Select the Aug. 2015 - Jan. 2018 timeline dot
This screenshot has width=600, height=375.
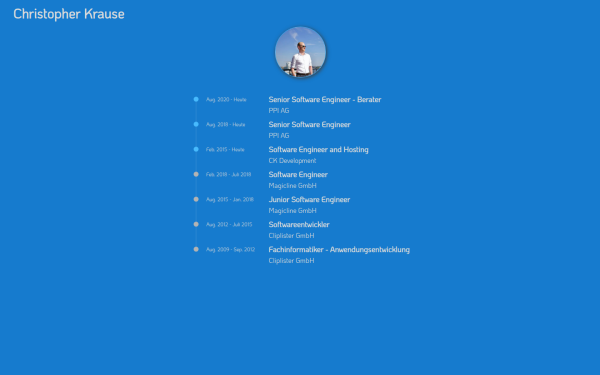196,199
